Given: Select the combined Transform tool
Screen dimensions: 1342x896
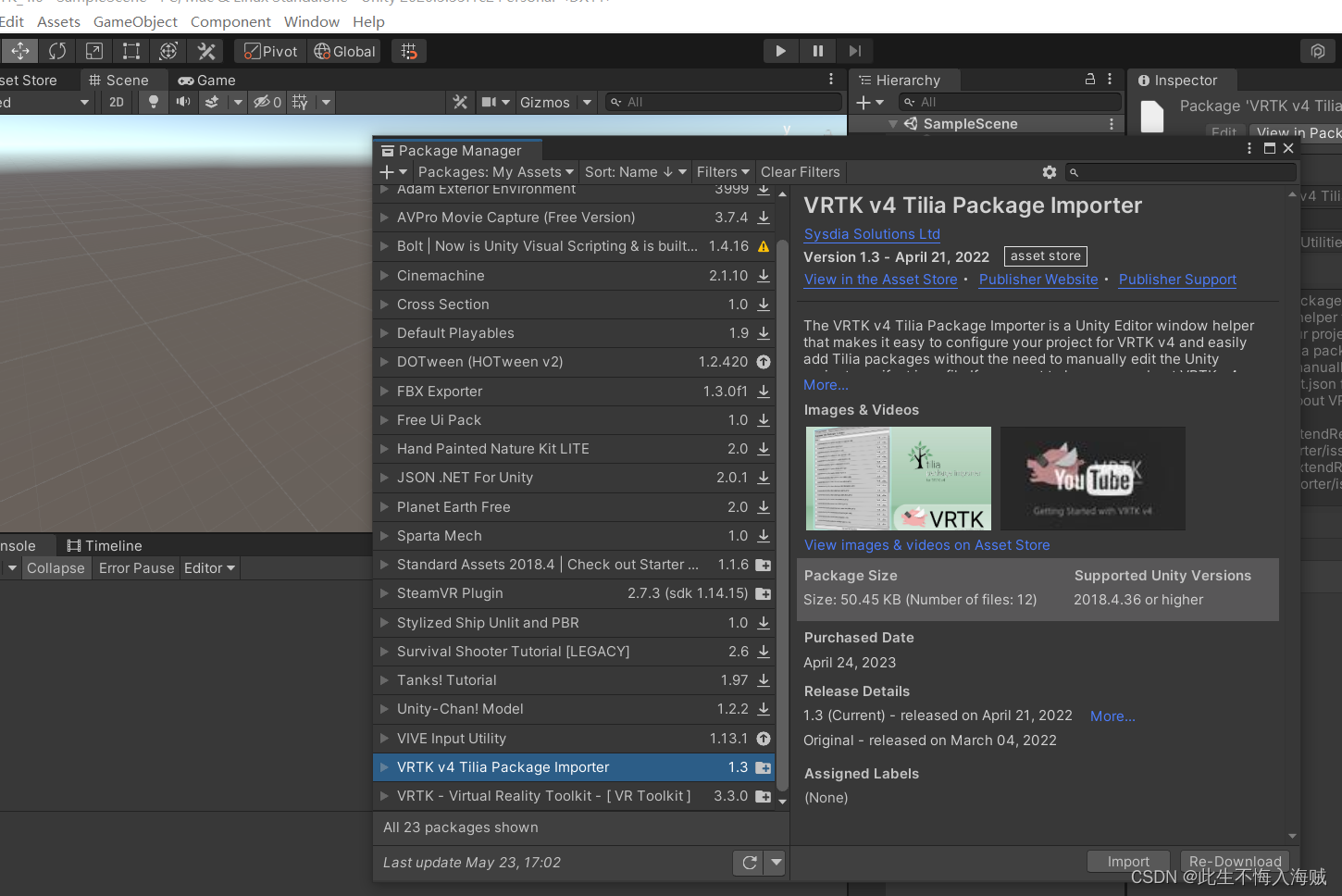Looking at the screenshot, I should pyautogui.click(x=168, y=51).
